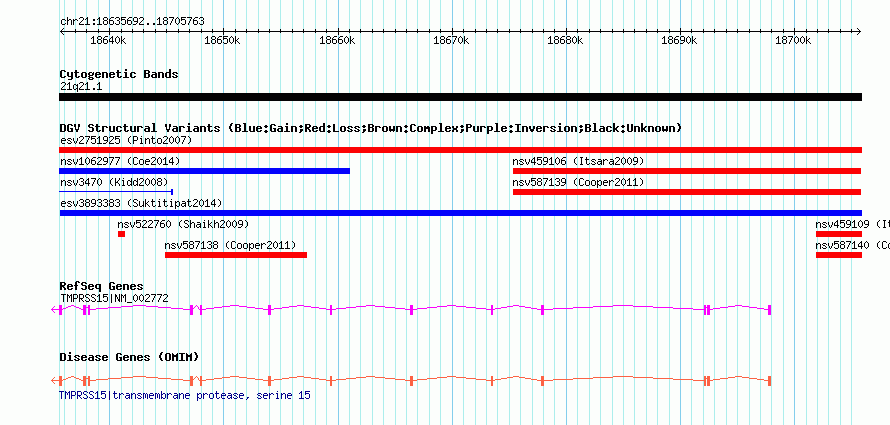Click the 18650k ruler tick label

[x=222, y=41]
